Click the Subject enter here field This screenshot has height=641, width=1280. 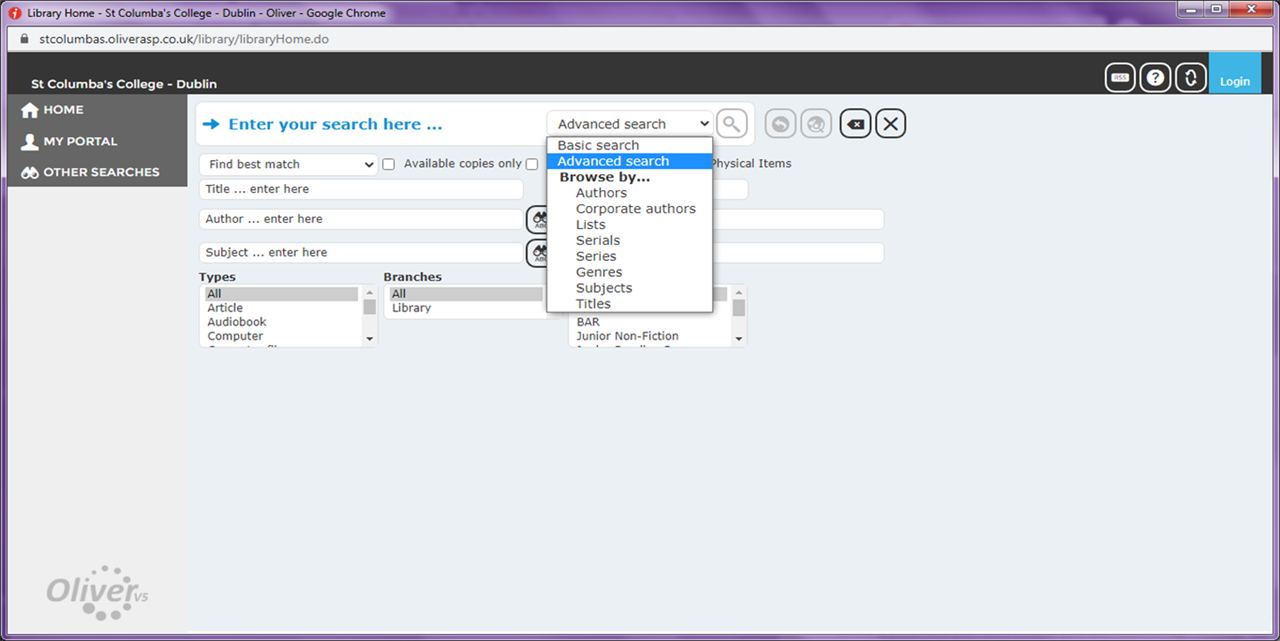[x=361, y=253]
